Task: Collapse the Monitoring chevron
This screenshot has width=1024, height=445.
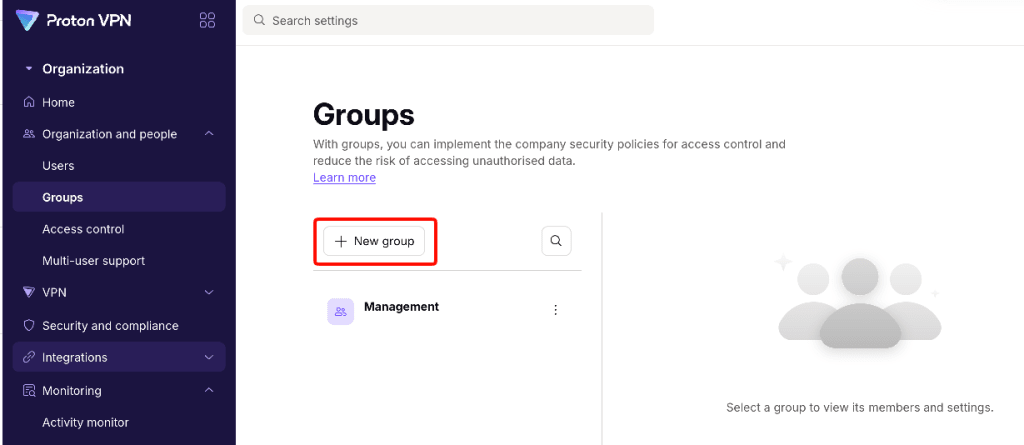Action: click(x=209, y=391)
